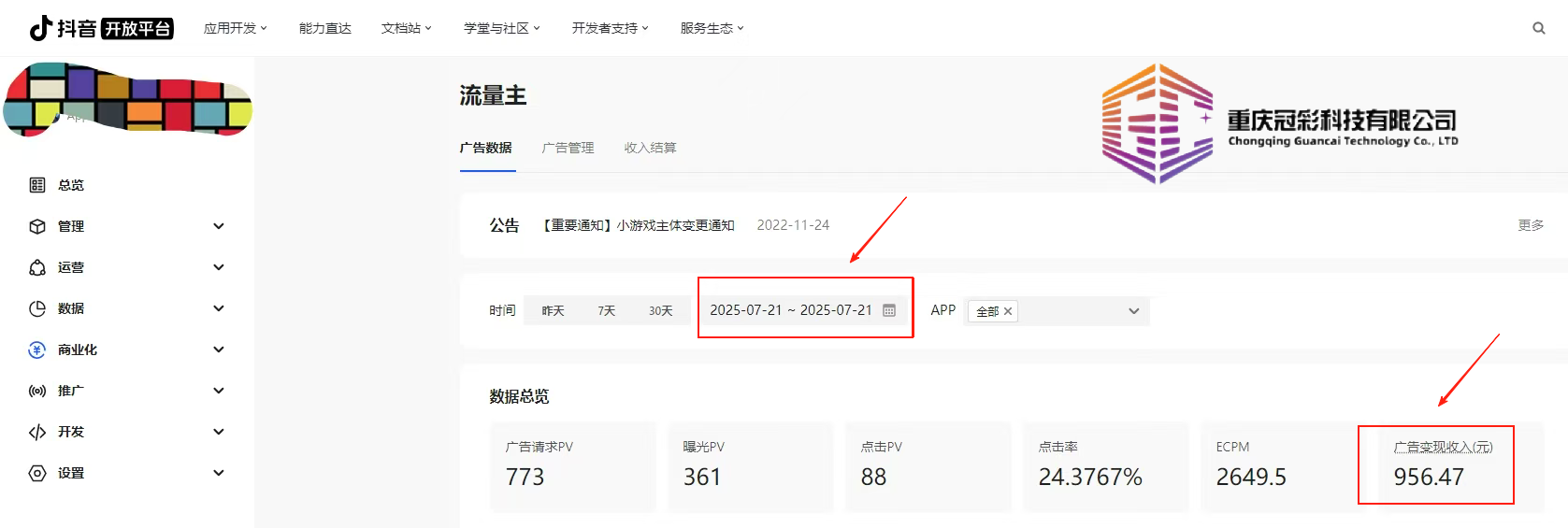Image resolution: width=1568 pixels, height=528 pixels.
Task: Click the 流量主 page title
Action: (x=493, y=95)
